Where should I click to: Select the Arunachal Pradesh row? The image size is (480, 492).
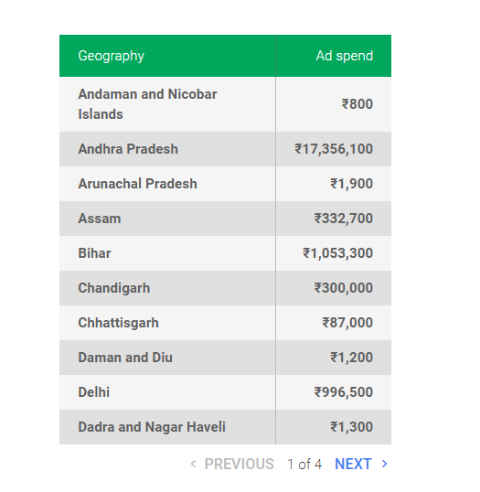[225, 184]
